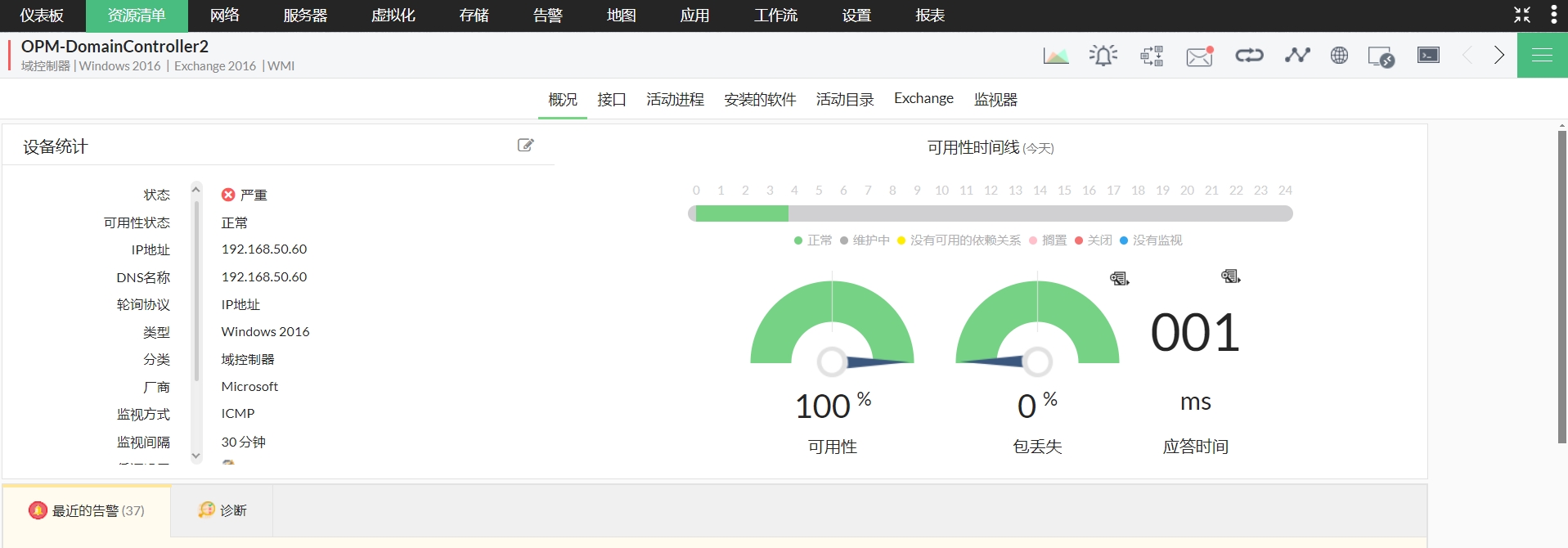Launch the remote desktop monitor icon
Viewport: 1568px width, 548px height.
(1381, 56)
